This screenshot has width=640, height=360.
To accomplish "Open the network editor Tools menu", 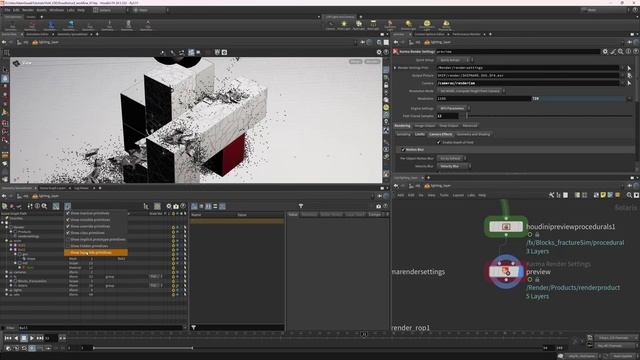I will point(444,195).
